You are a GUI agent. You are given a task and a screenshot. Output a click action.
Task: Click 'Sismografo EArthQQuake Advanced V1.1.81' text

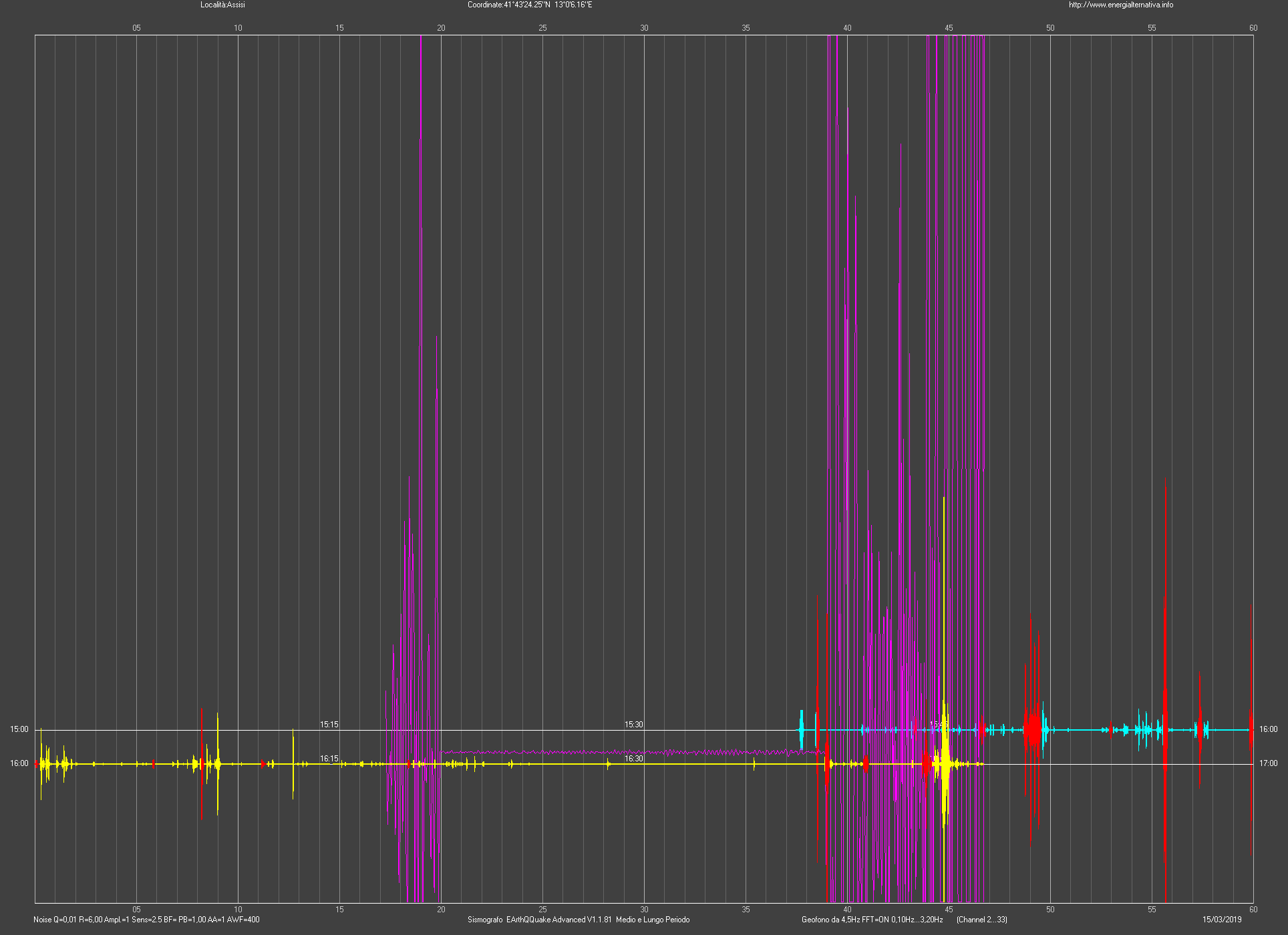(x=540, y=920)
